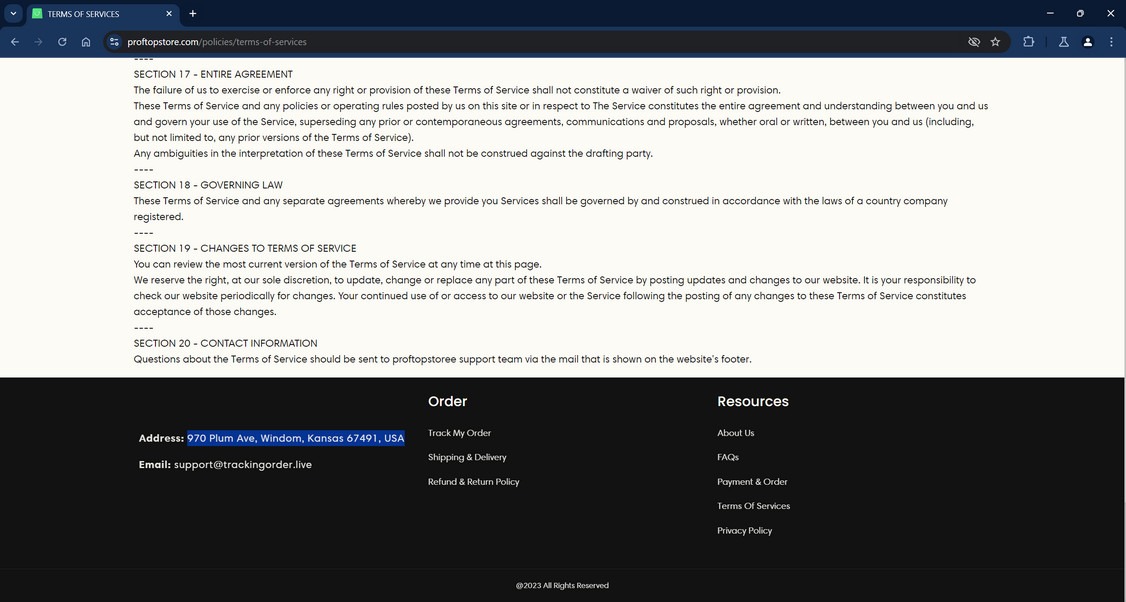Click the SECTION 18 - GOVERNING LAW heading
Image resolution: width=1126 pixels, height=602 pixels.
208,185
